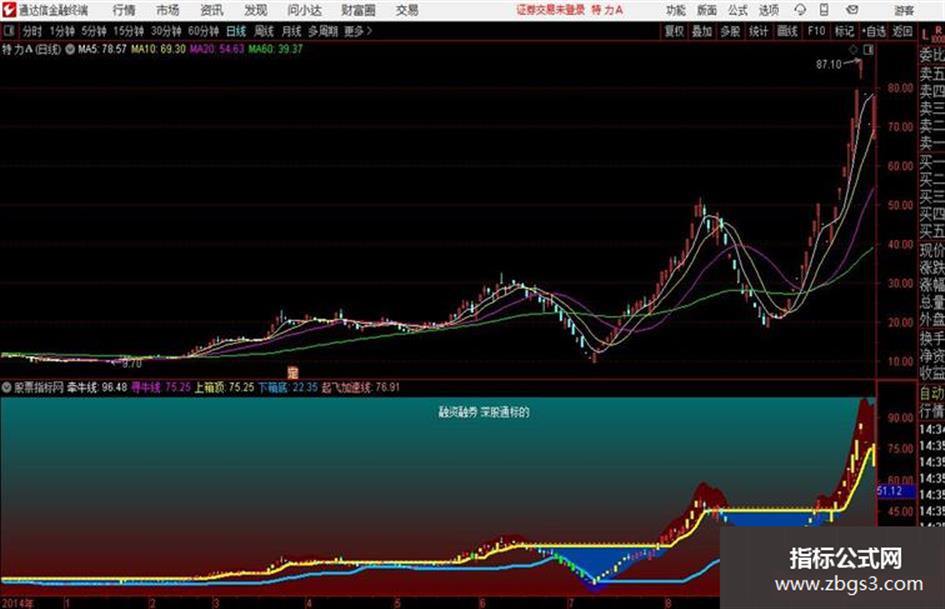Select the 月线 monthly period tab
The height and width of the screenshot is (609, 945).
click(292, 31)
